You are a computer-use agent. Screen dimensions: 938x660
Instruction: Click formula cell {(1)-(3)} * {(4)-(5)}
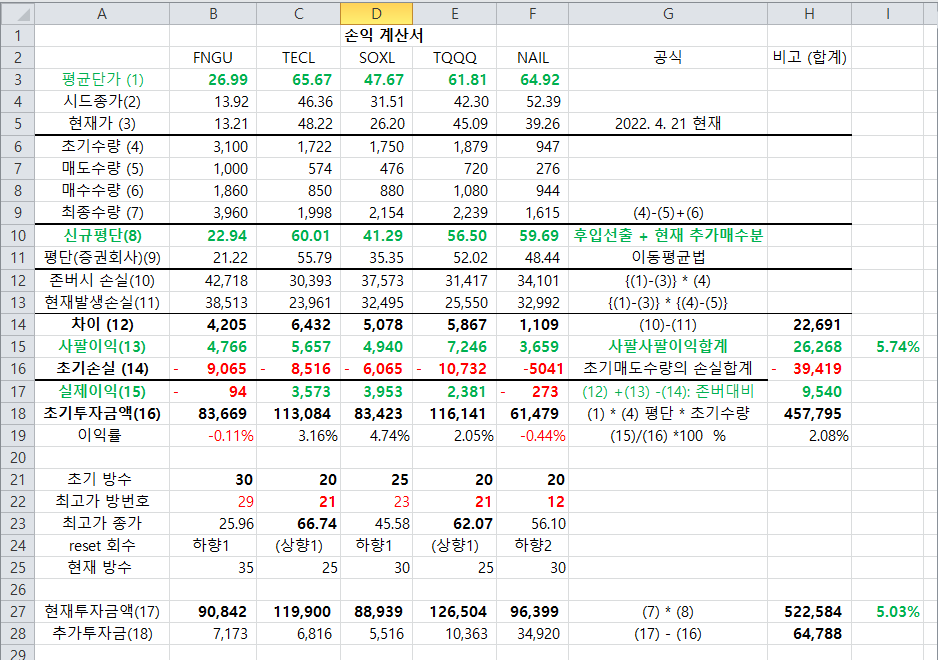(668, 303)
